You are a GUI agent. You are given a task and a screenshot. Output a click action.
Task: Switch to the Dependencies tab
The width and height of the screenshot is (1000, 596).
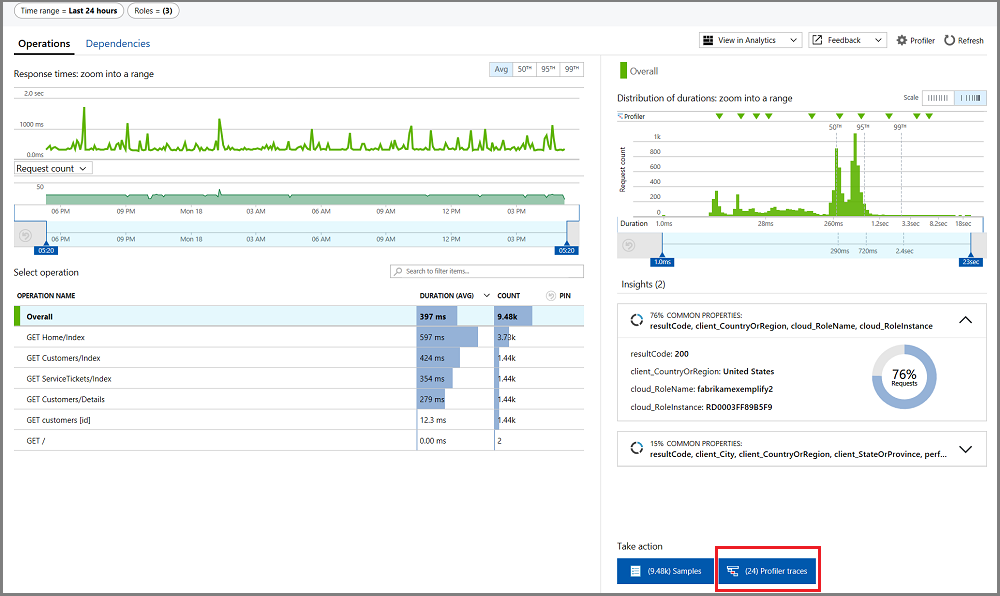(118, 43)
